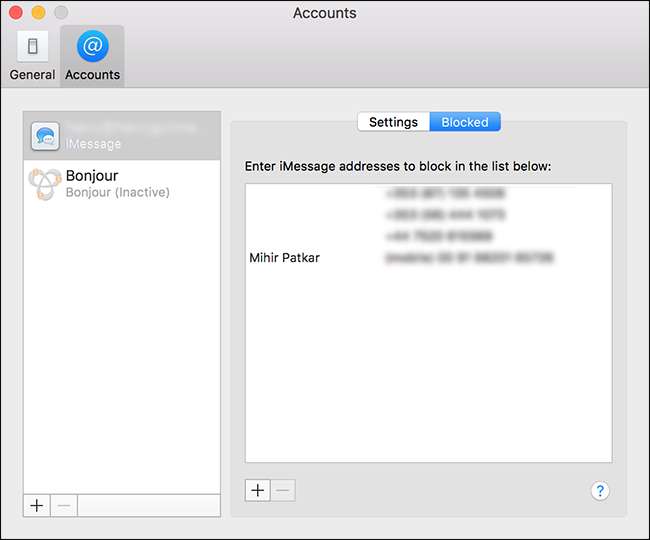
Task: Remove blocked address with minus button
Action: pyautogui.click(x=283, y=490)
